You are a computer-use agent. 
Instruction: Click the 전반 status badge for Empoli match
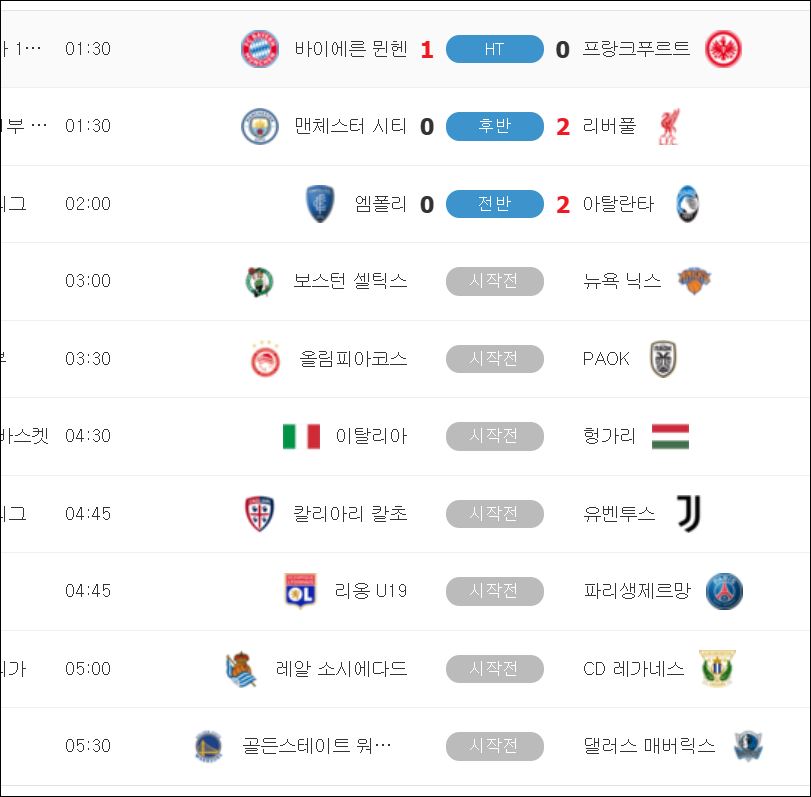494,204
